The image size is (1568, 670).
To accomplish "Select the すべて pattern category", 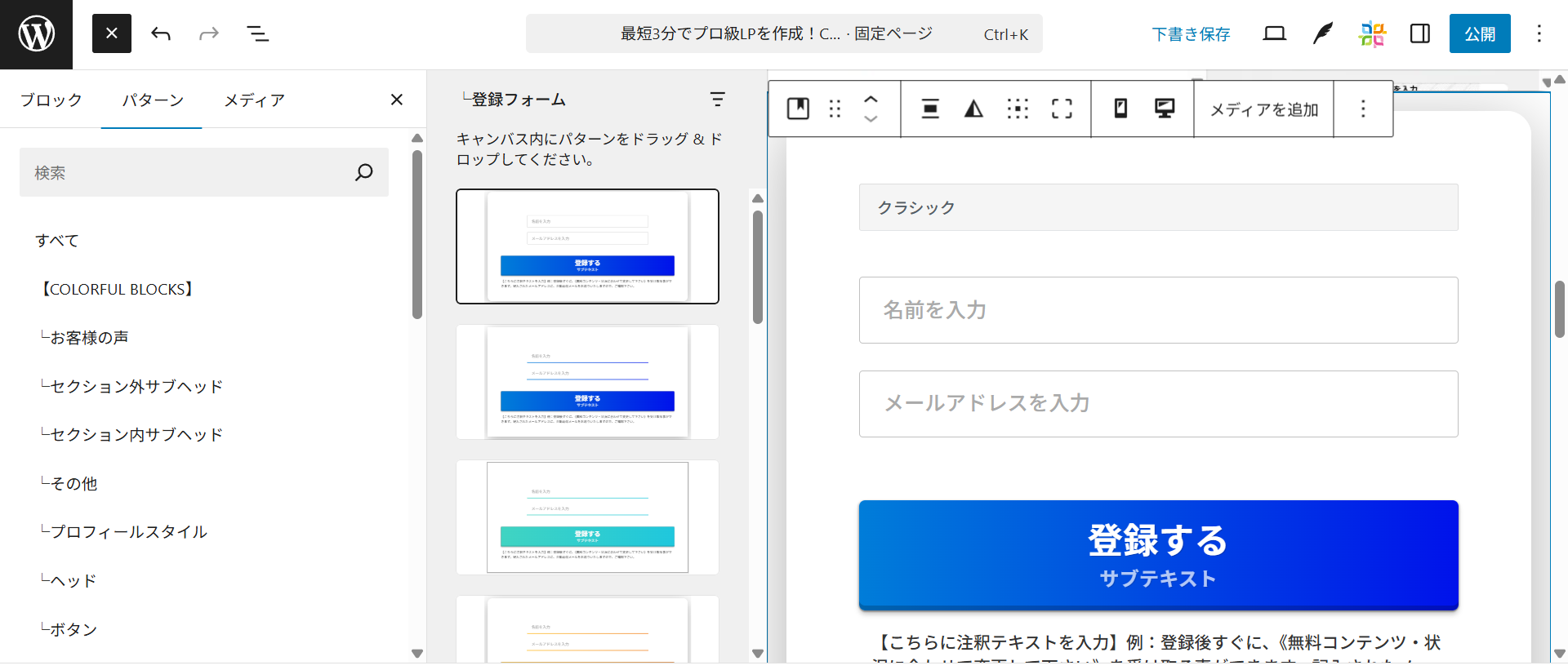I will tap(57, 241).
